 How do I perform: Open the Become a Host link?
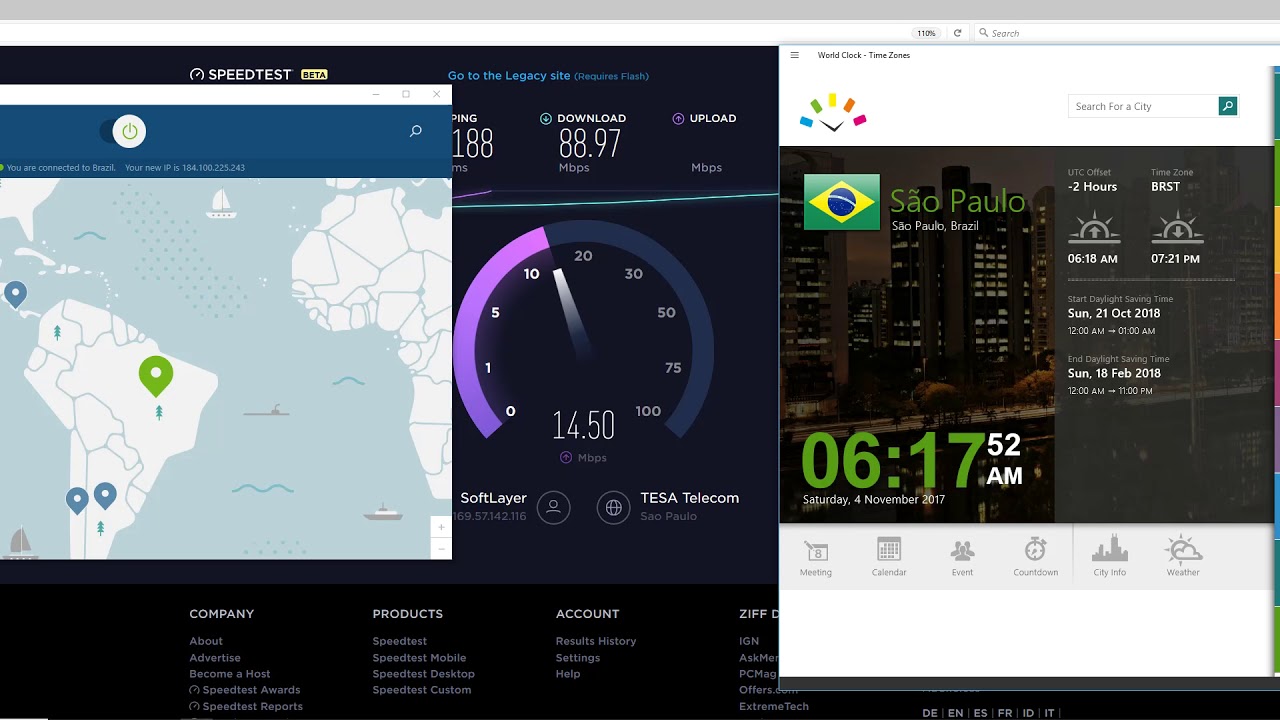230,674
